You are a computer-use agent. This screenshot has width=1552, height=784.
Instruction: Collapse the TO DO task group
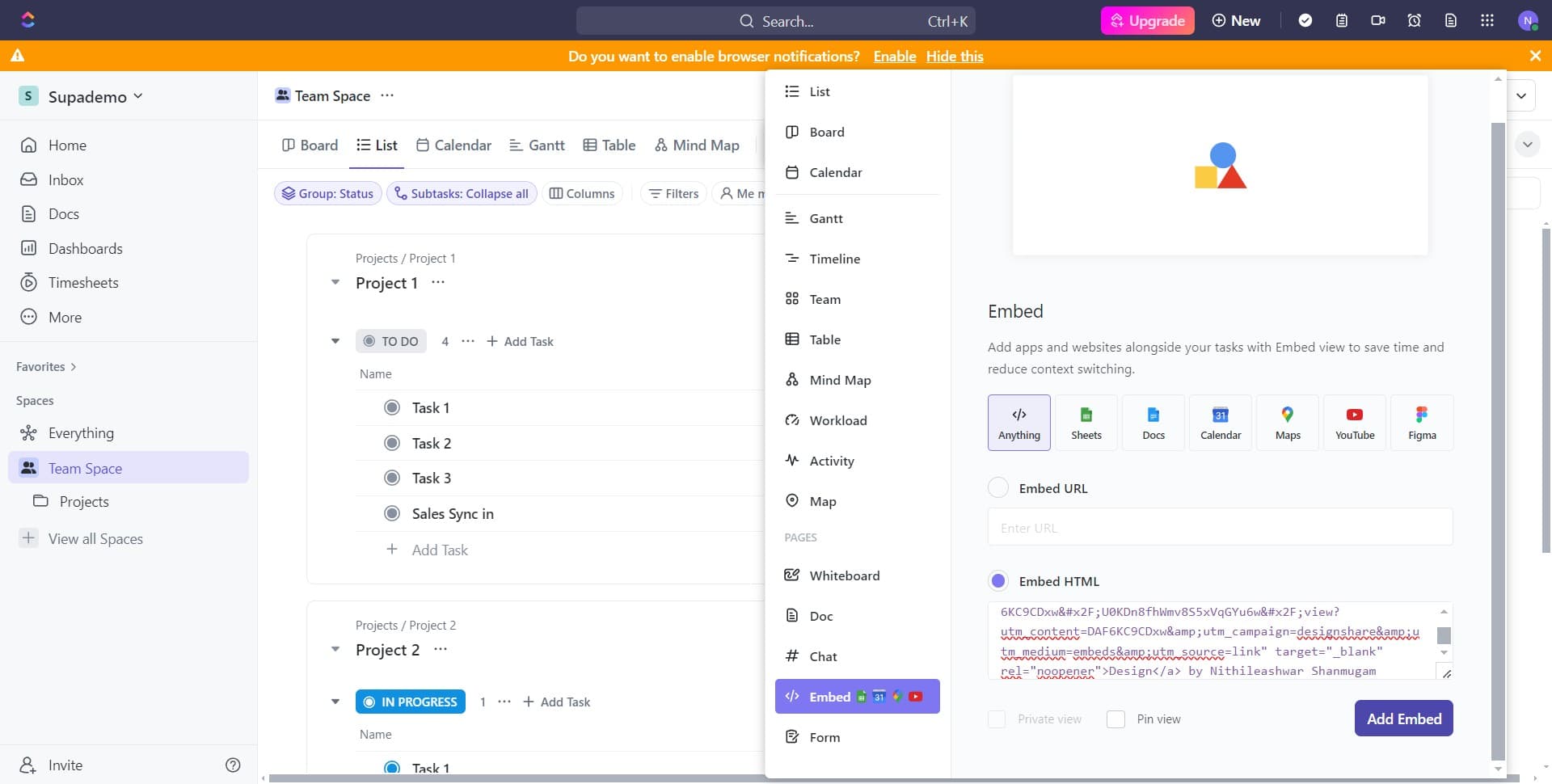[x=335, y=341]
